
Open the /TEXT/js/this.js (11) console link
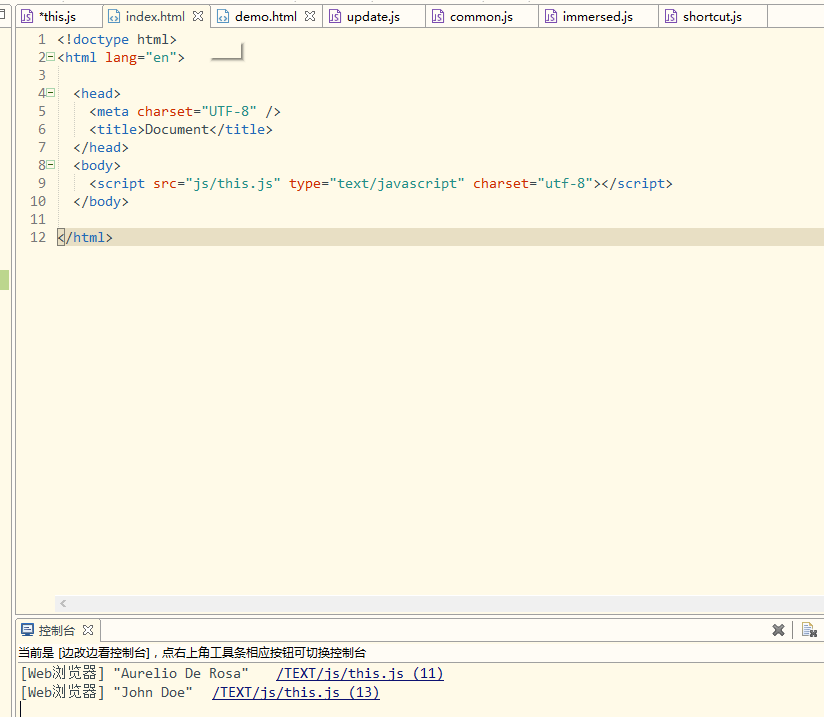(x=360, y=673)
